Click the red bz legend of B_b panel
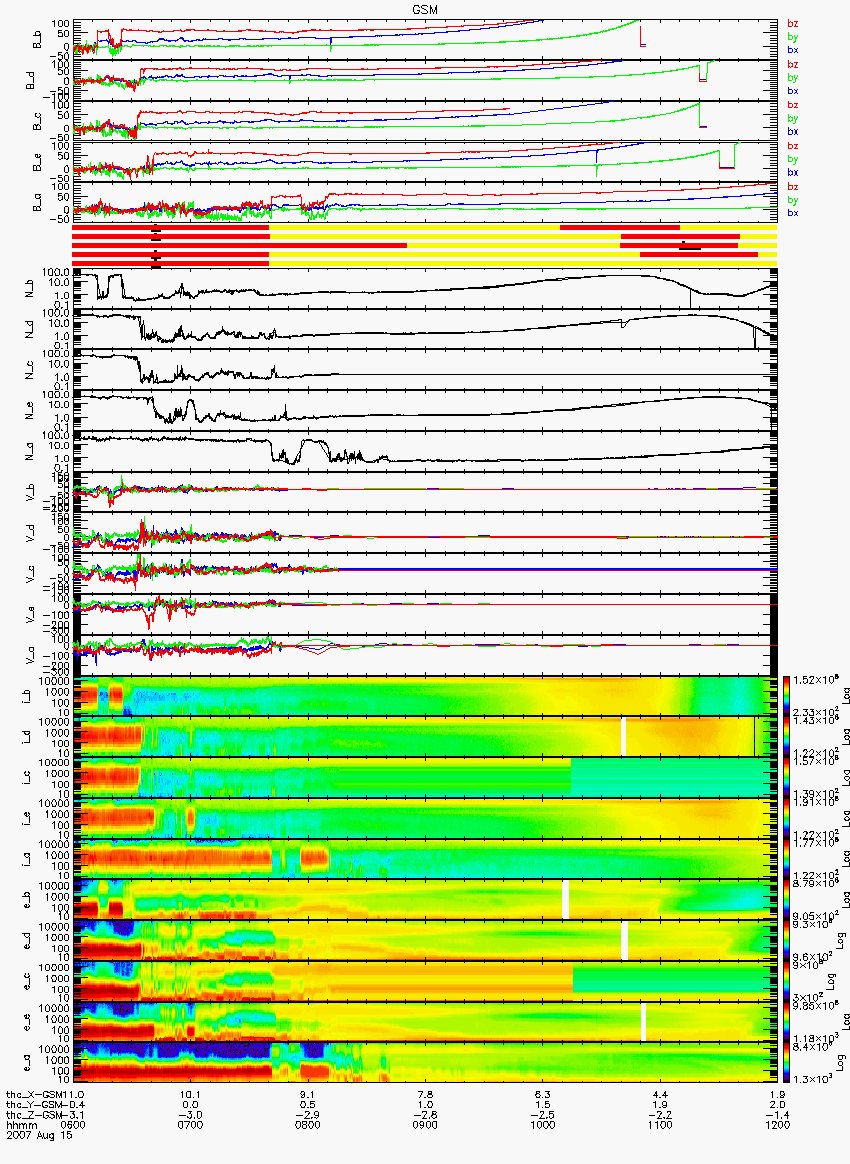 (x=793, y=24)
